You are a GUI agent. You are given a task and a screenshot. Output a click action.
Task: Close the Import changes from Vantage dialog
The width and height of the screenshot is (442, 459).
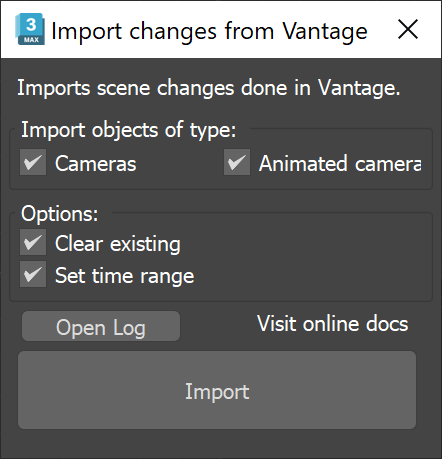pos(408,29)
